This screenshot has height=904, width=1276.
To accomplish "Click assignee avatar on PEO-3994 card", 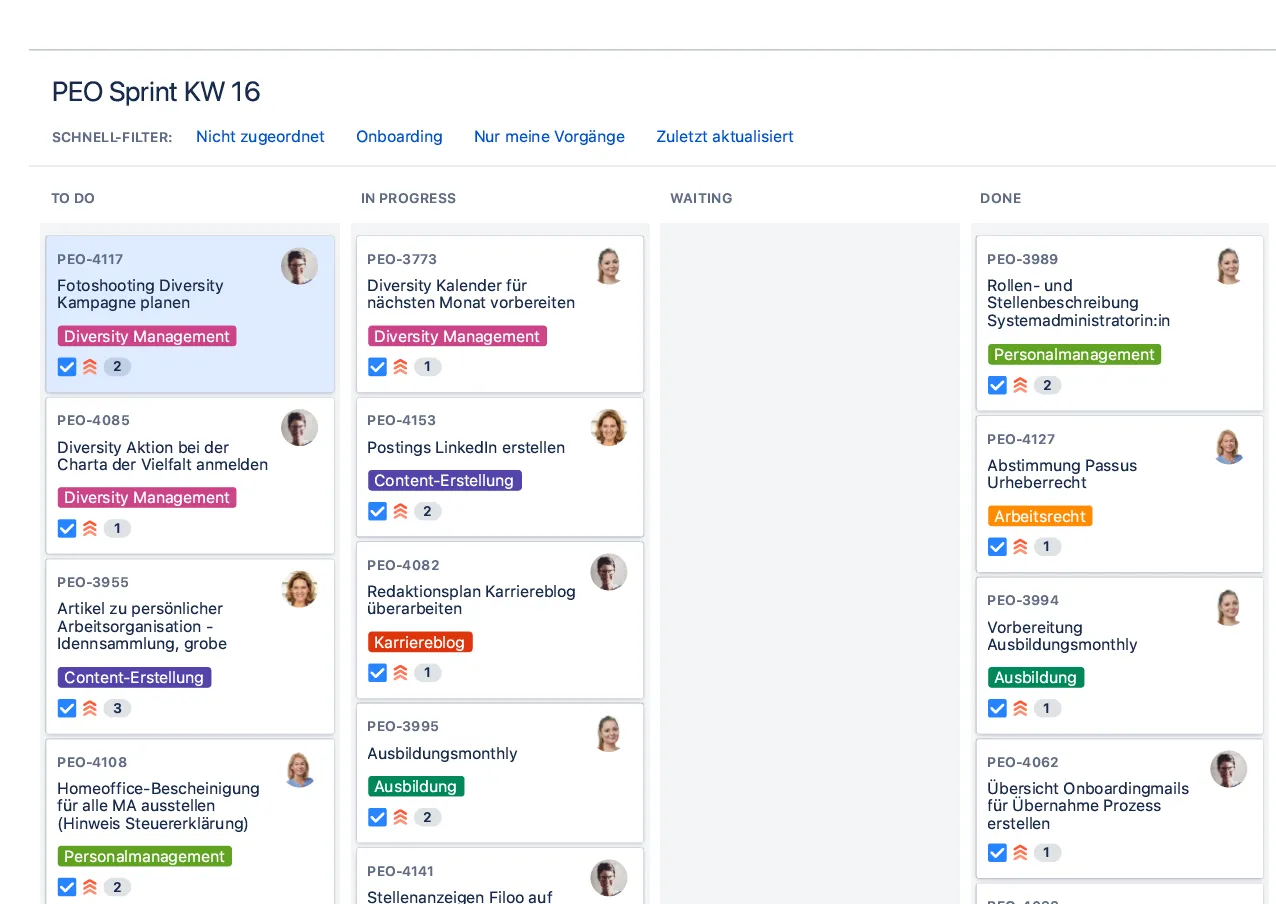I will (x=1229, y=608).
